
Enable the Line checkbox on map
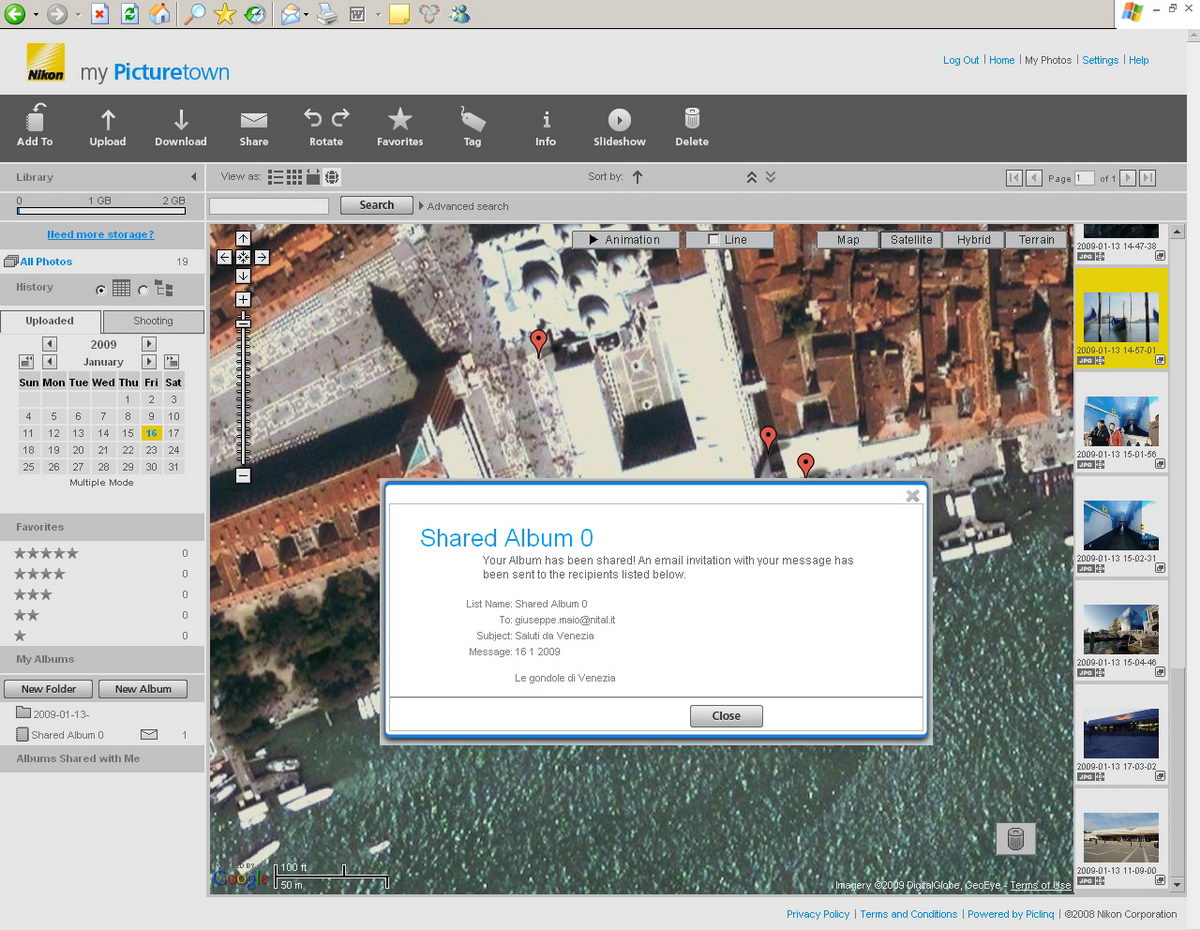click(x=713, y=240)
